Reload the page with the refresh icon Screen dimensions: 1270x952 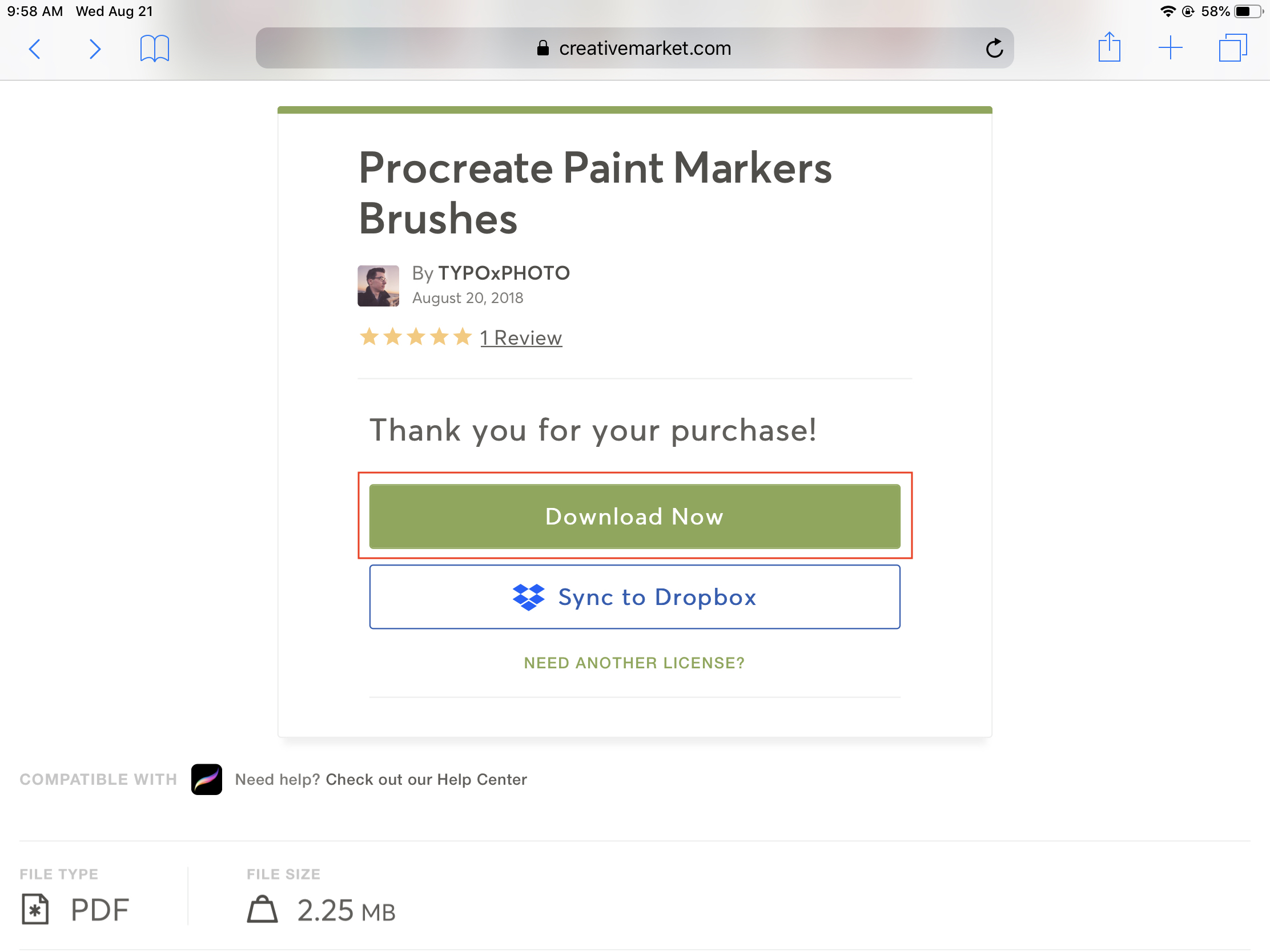pos(994,48)
